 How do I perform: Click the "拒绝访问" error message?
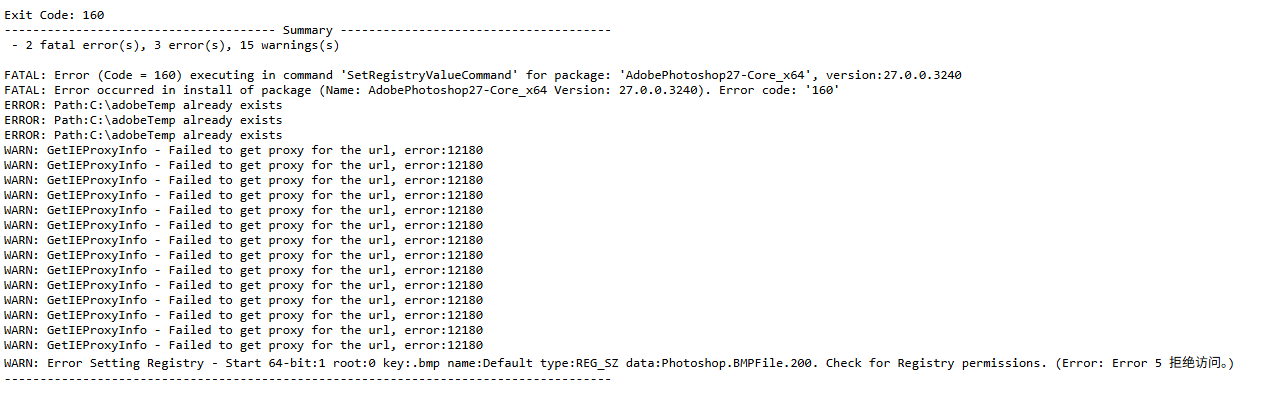(x=1196, y=363)
